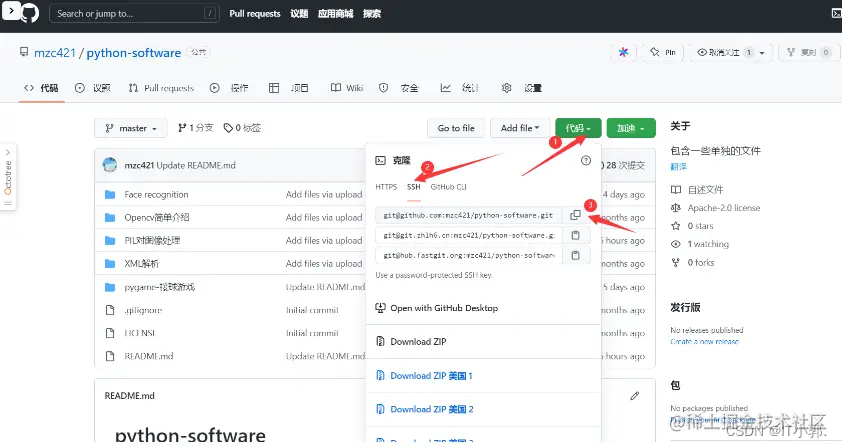Open the 0 stars link
Image resolution: width=842 pixels, height=447 pixels.
point(700,226)
